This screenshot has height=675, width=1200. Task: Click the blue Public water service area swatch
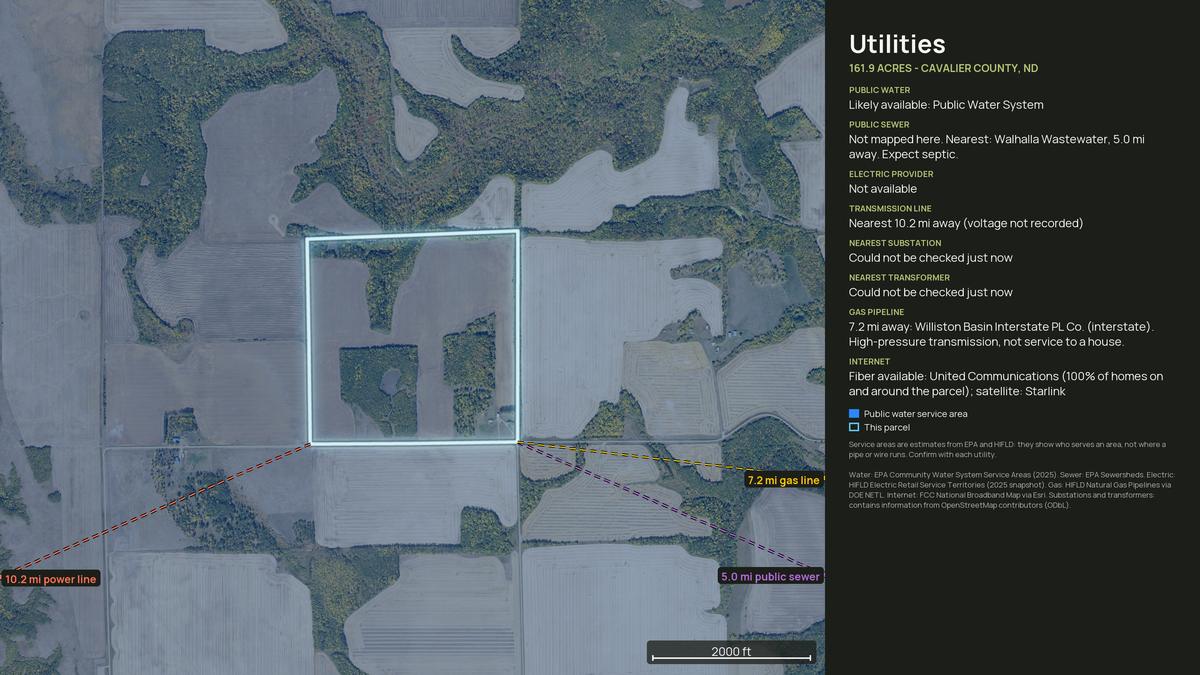[854, 413]
